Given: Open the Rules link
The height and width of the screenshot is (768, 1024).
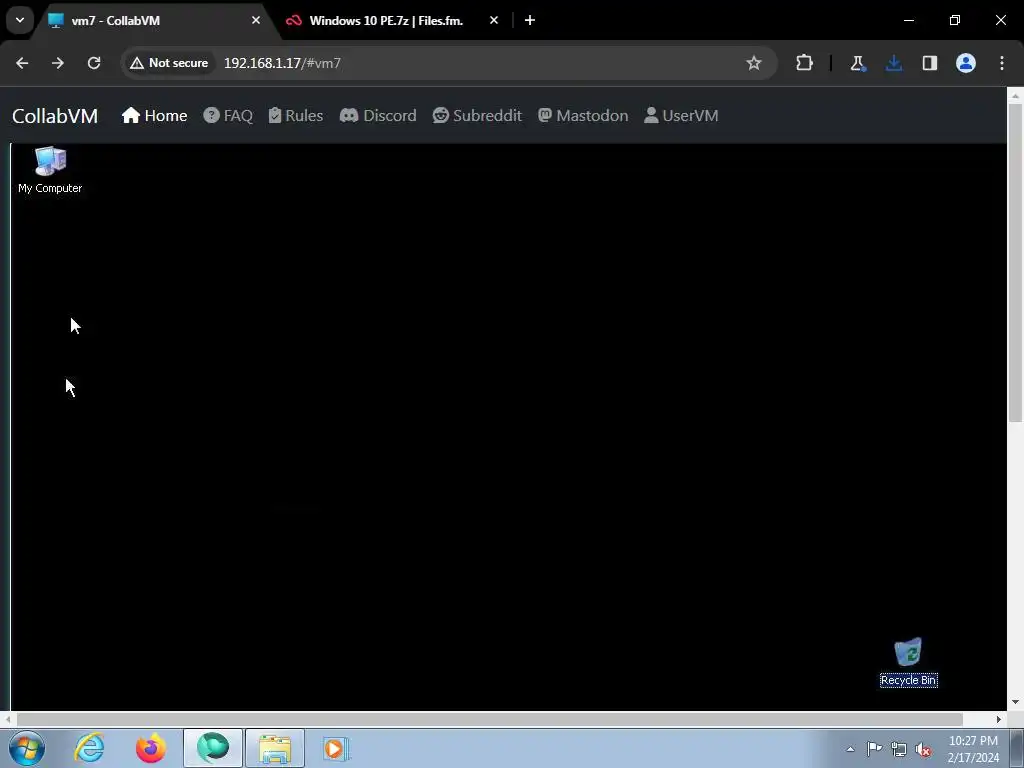Looking at the screenshot, I should click(x=296, y=116).
